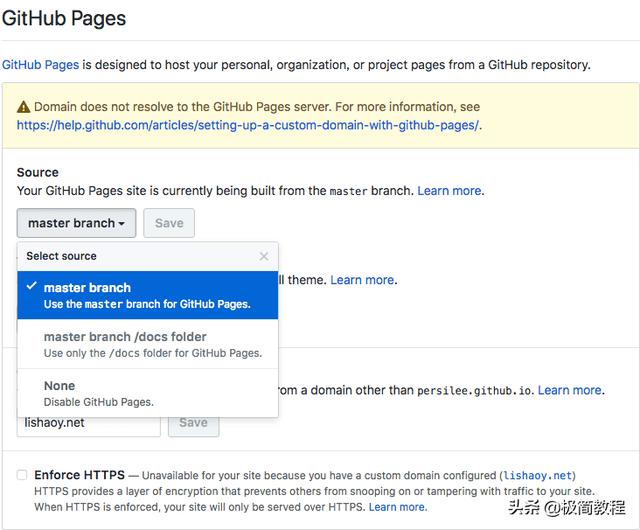Click persilee.github.io domain text

[x=476, y=391]
